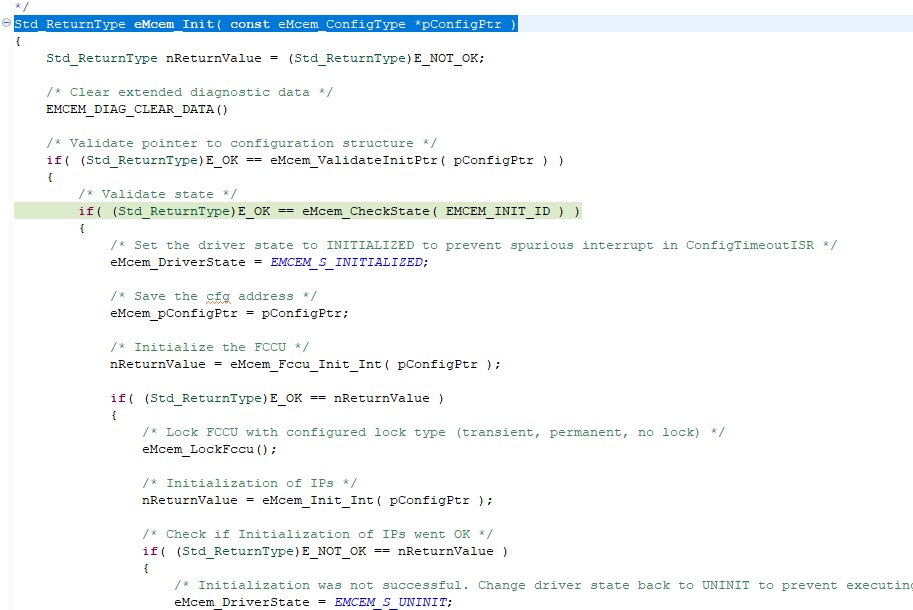This screenshot has width=913, height=610.
Task: Click the E_NOT_OK == nReturnValue condition
Action: (x=397, y=551)
